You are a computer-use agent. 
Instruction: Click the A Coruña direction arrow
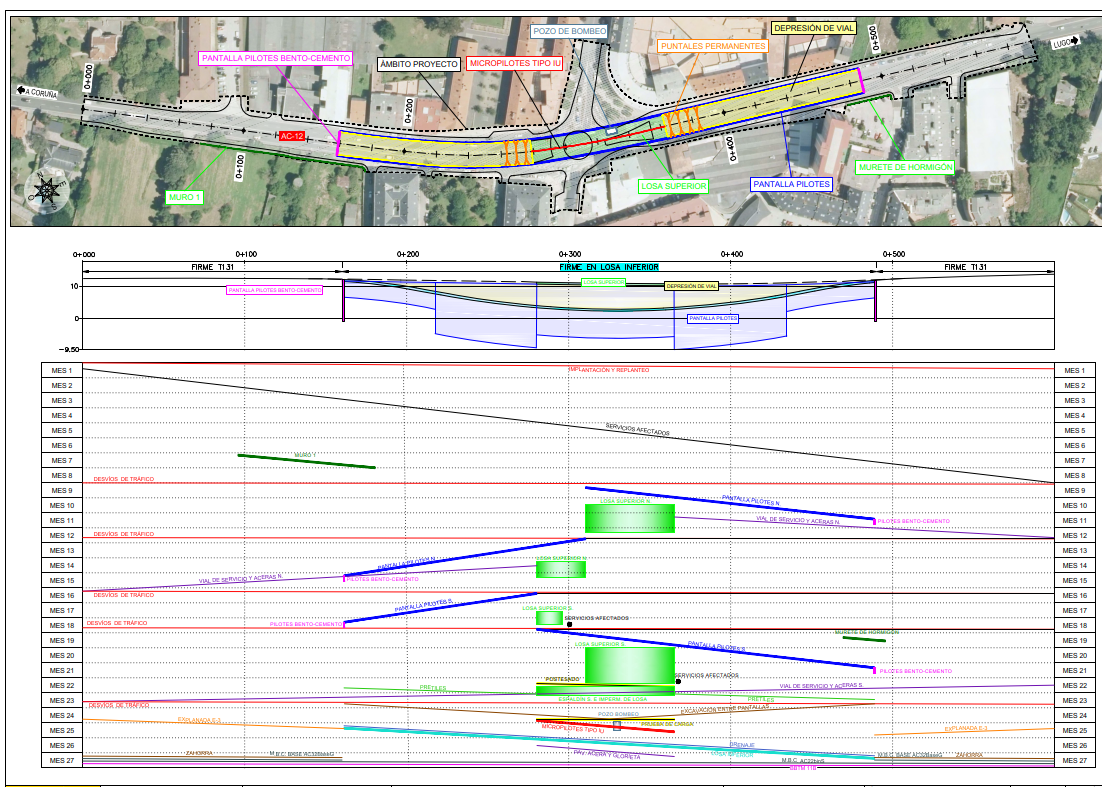click(37, 92)
